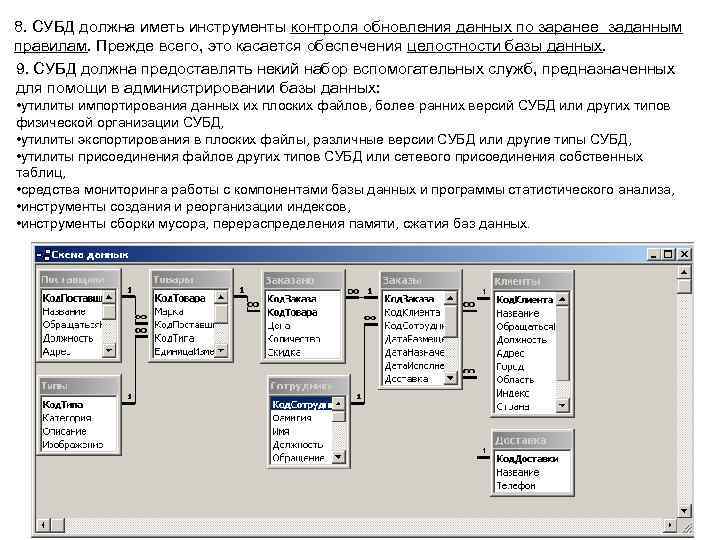Select the Клиенты table title bar
Screen dimensions: 720x540
pos(533,281)
